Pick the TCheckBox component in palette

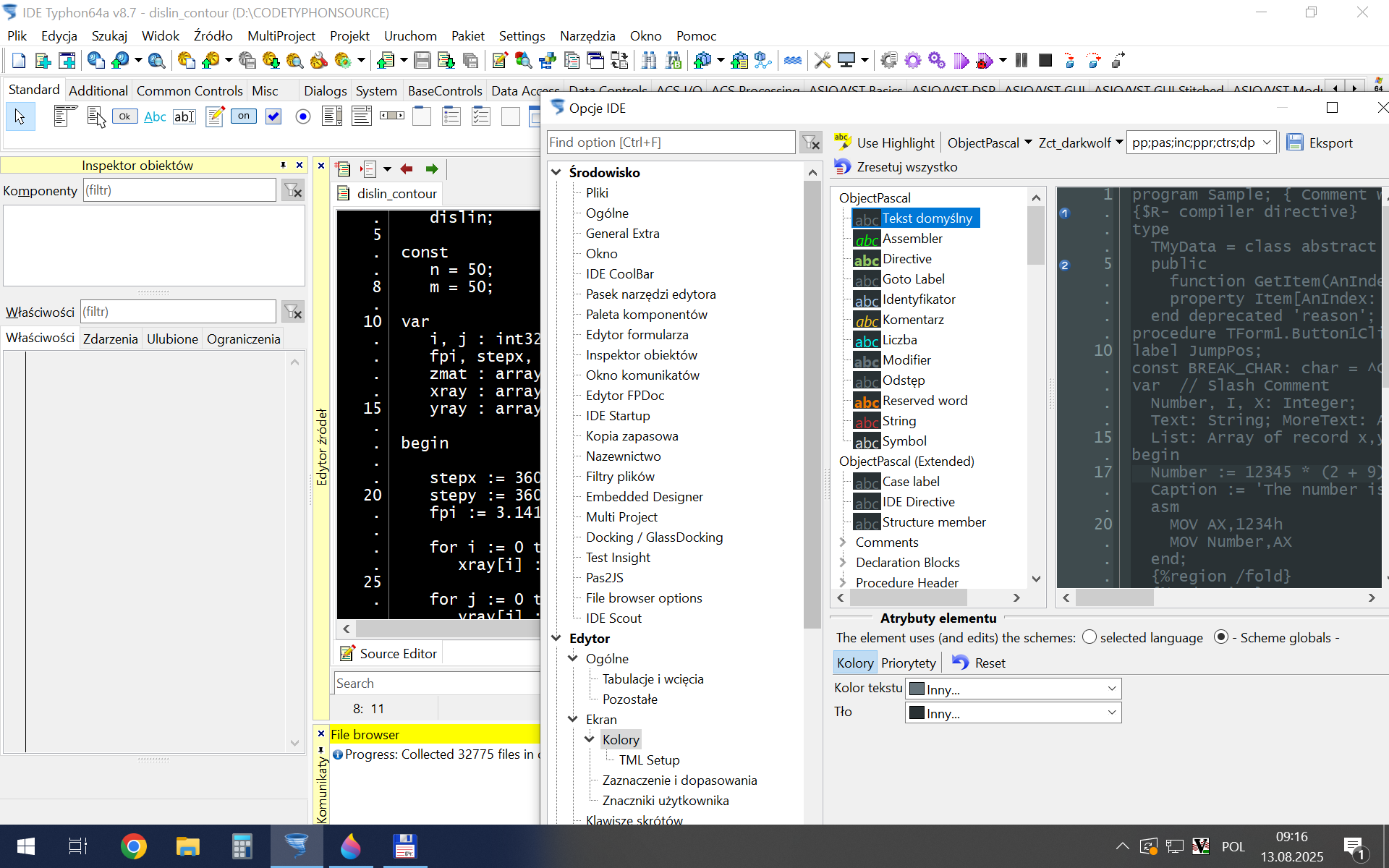pos(273,116)
